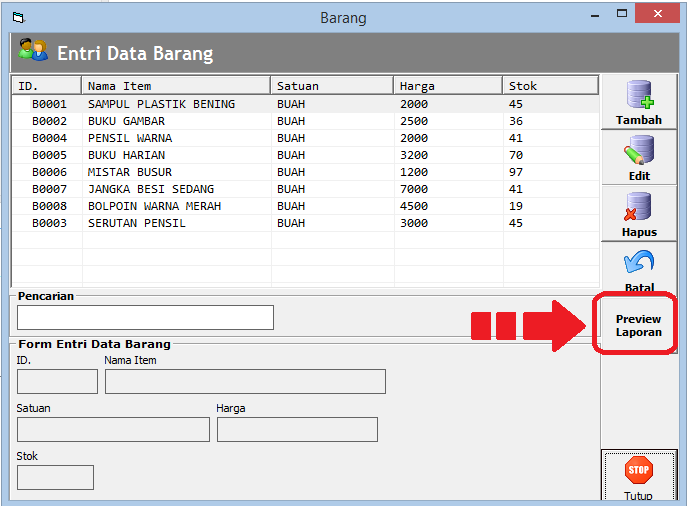The image size is (687, 506).
Task: Sort by the ID. column header
Action: [47, 85]
